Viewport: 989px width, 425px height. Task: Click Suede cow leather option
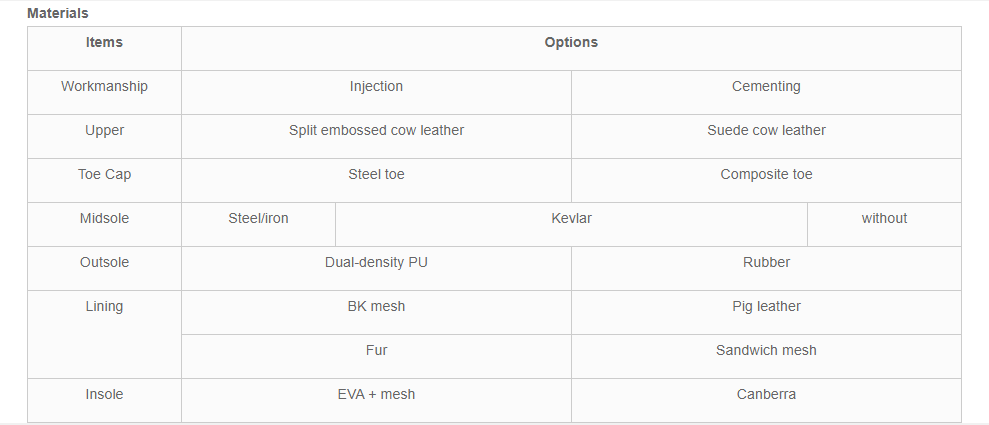point(766,137)
